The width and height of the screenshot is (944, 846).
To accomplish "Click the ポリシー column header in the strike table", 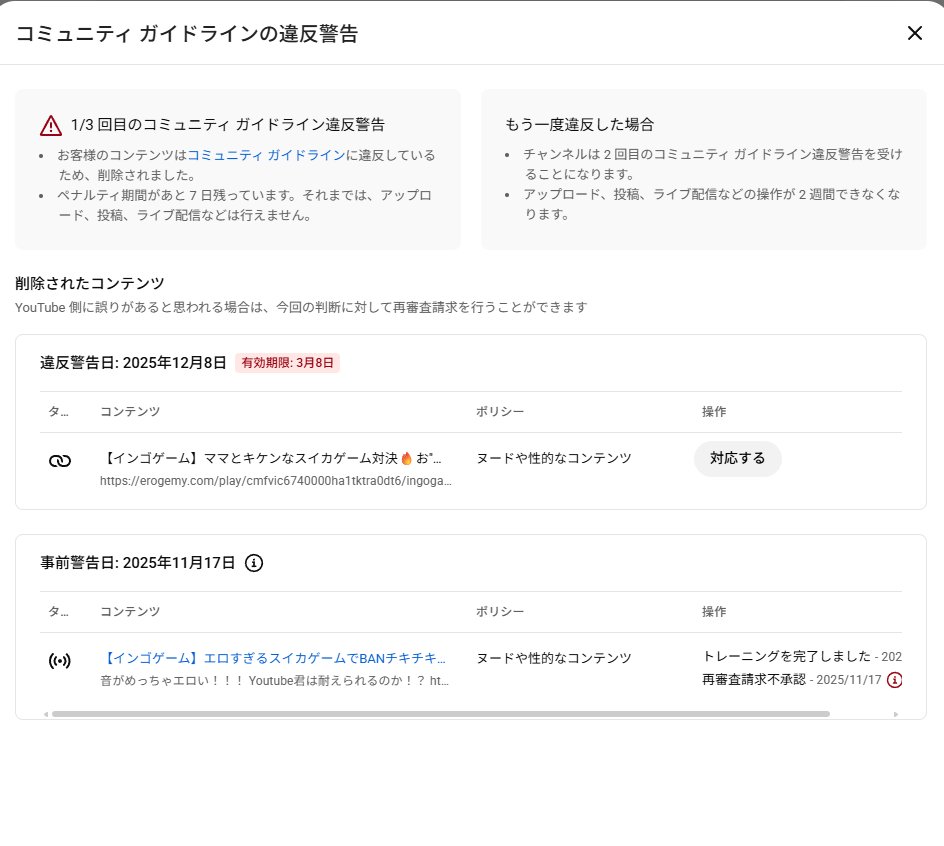I will [500, 412].
